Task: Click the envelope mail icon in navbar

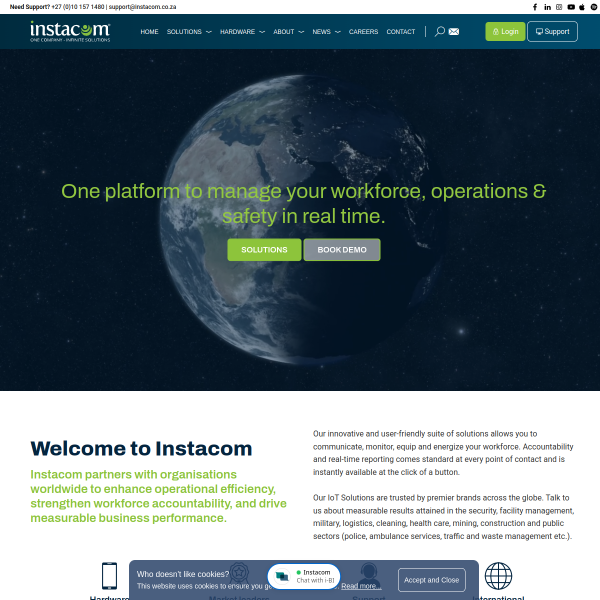Action: pos(454,31)
